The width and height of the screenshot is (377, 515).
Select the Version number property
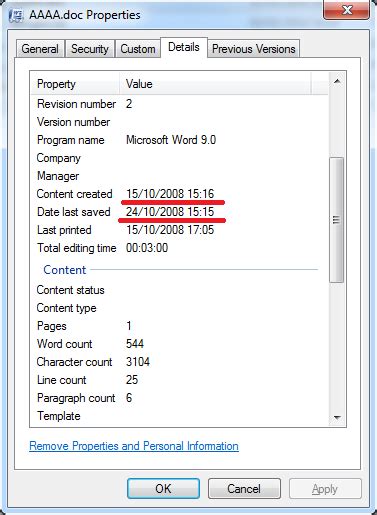(x=73, y=122)
